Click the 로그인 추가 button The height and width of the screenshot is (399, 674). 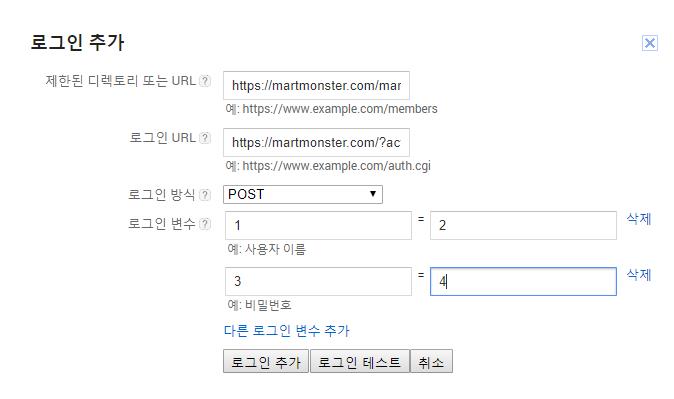(266, 361)
